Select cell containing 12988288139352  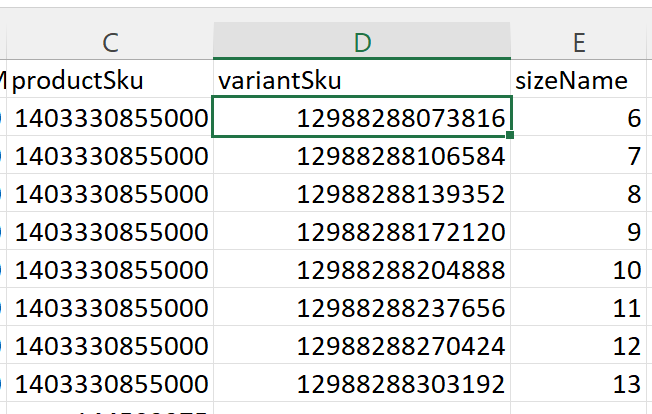[362, 193]
